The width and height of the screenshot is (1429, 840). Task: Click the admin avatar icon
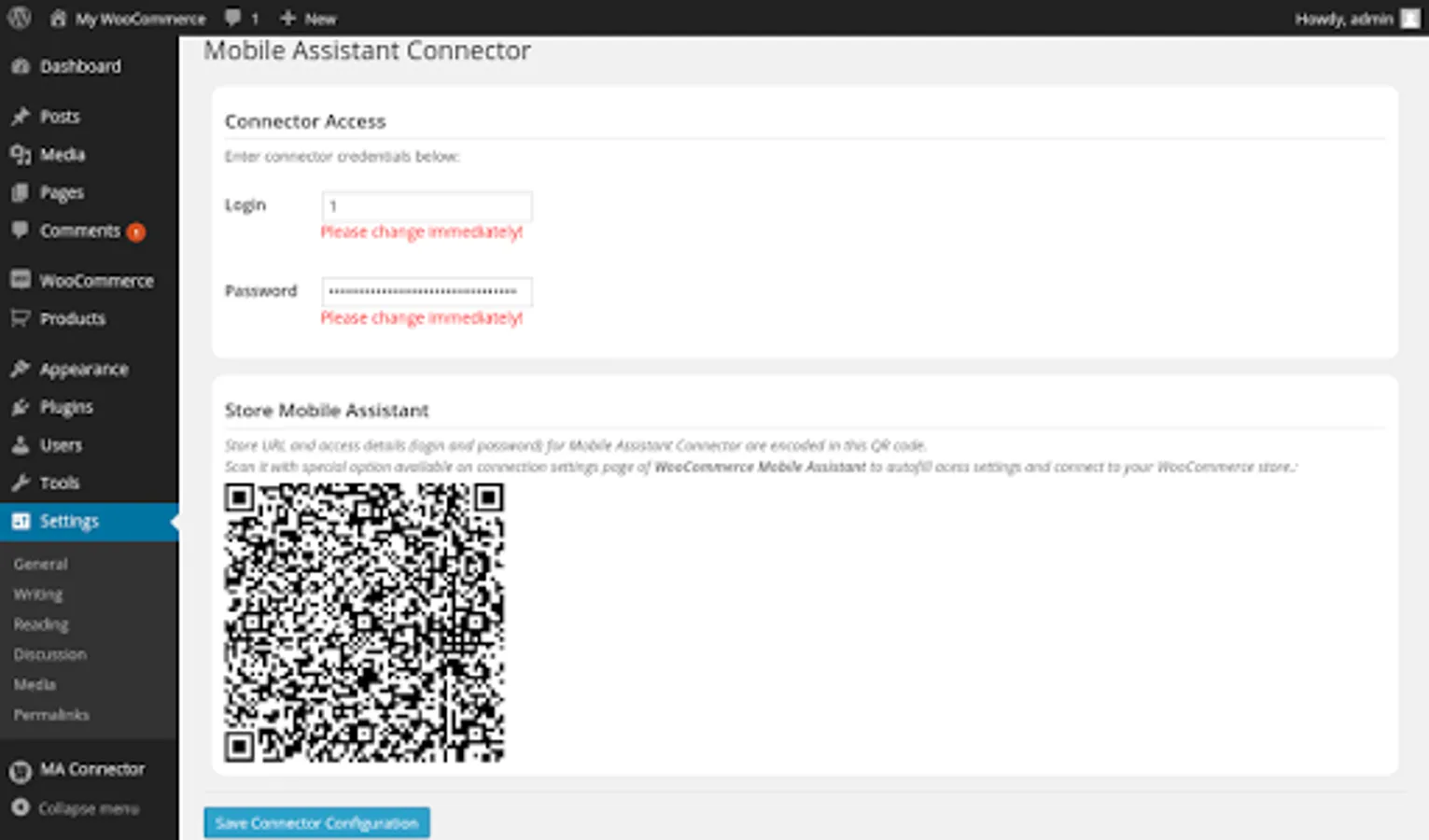tap(1409, 18)
